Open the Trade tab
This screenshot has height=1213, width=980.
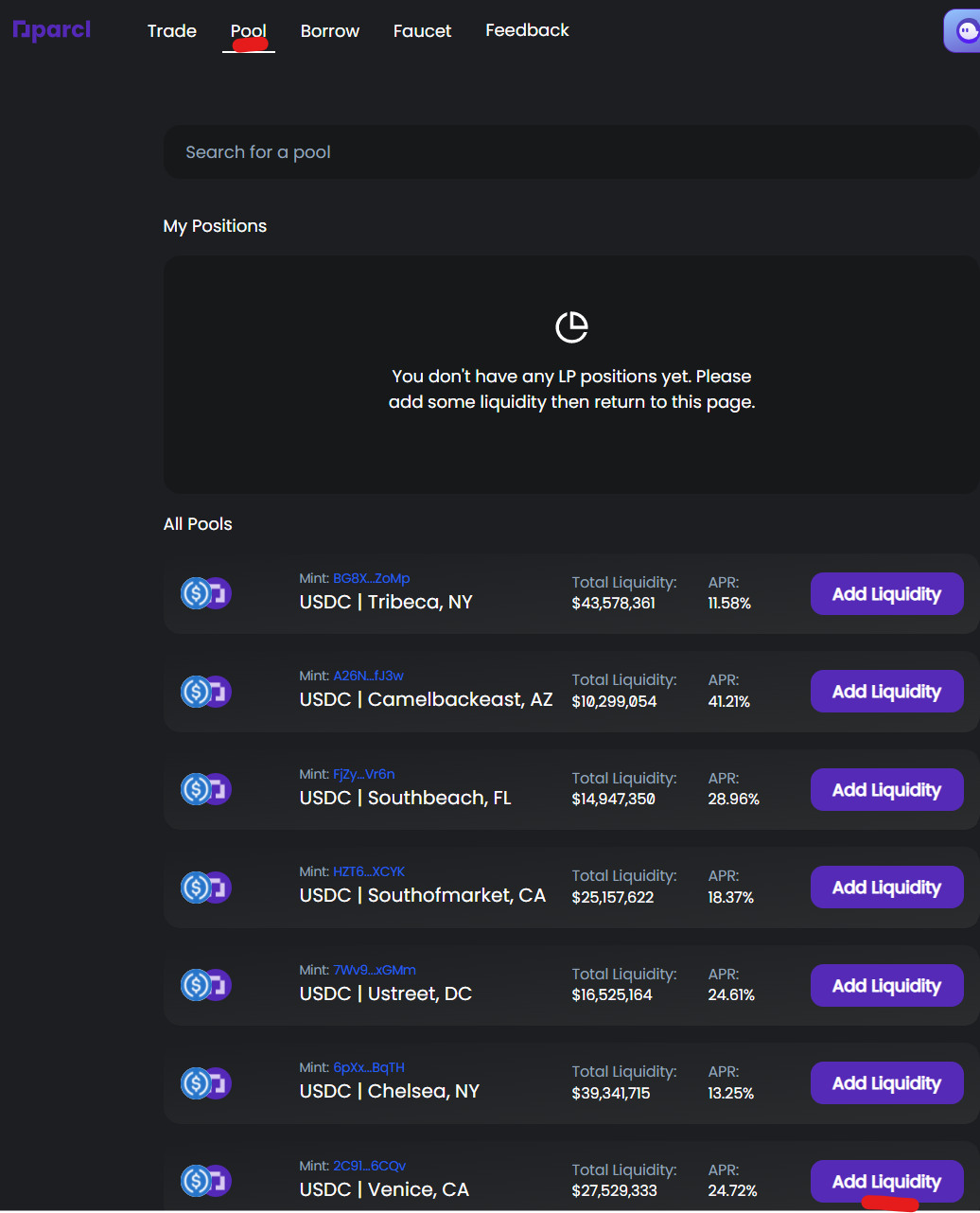point(172,31)
